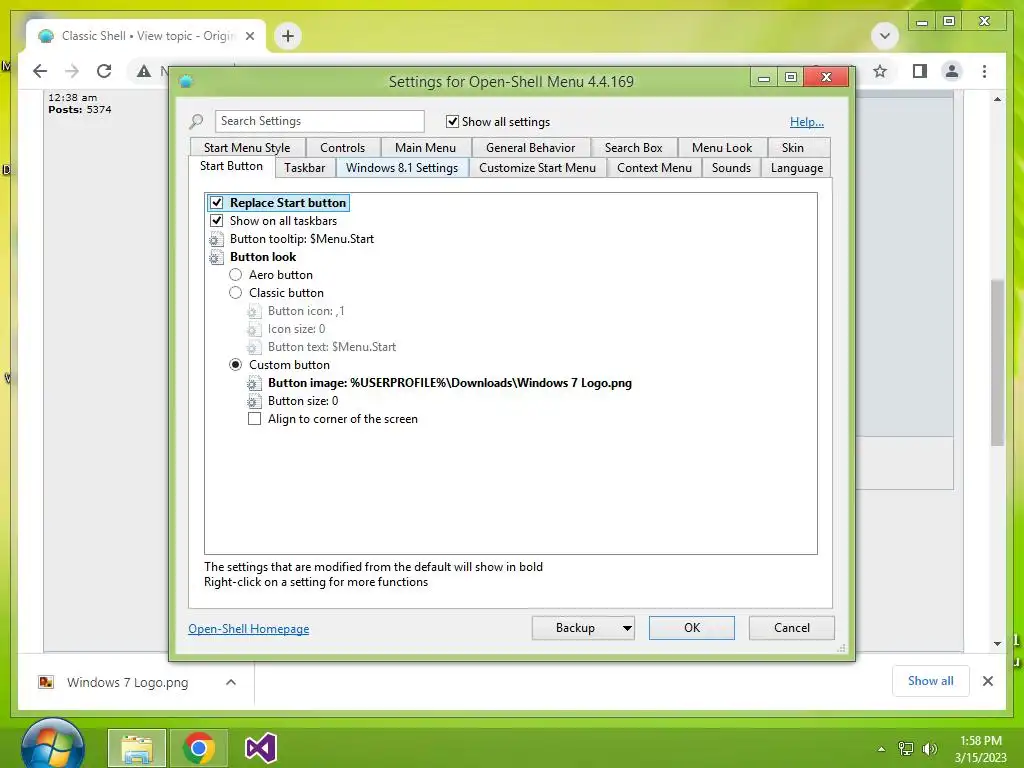Bookmark this page with the star

click(x=880, y=71)
